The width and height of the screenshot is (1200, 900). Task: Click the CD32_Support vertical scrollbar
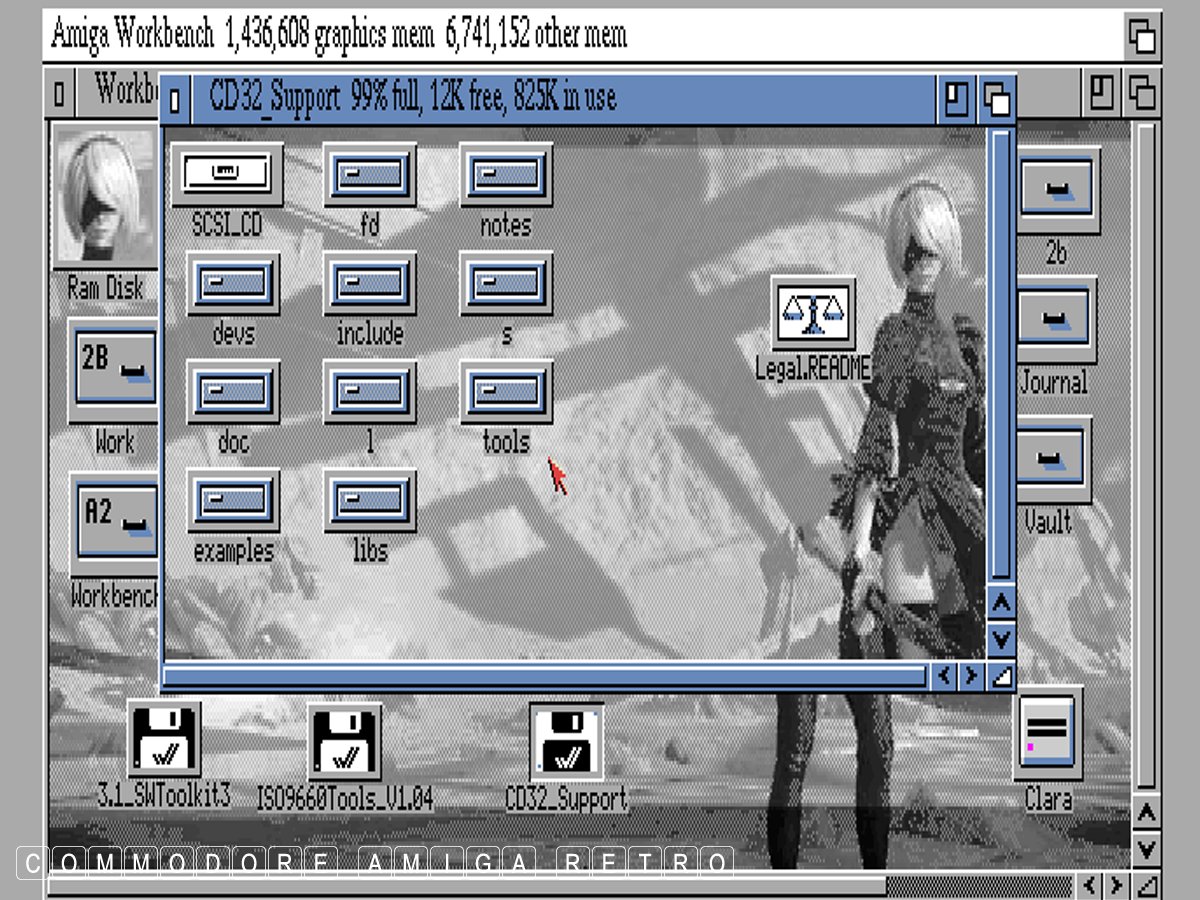tap(1001, 350)
